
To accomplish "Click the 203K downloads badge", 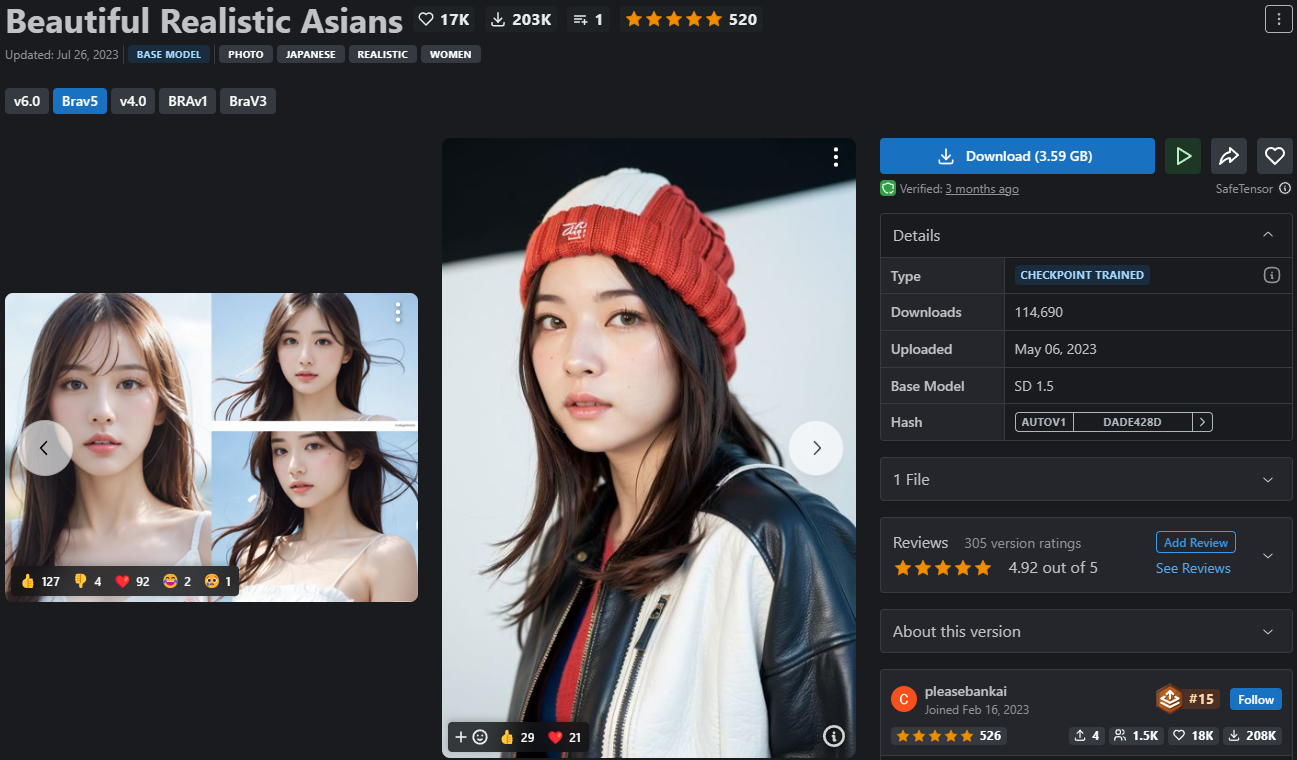I will [522, 19].
